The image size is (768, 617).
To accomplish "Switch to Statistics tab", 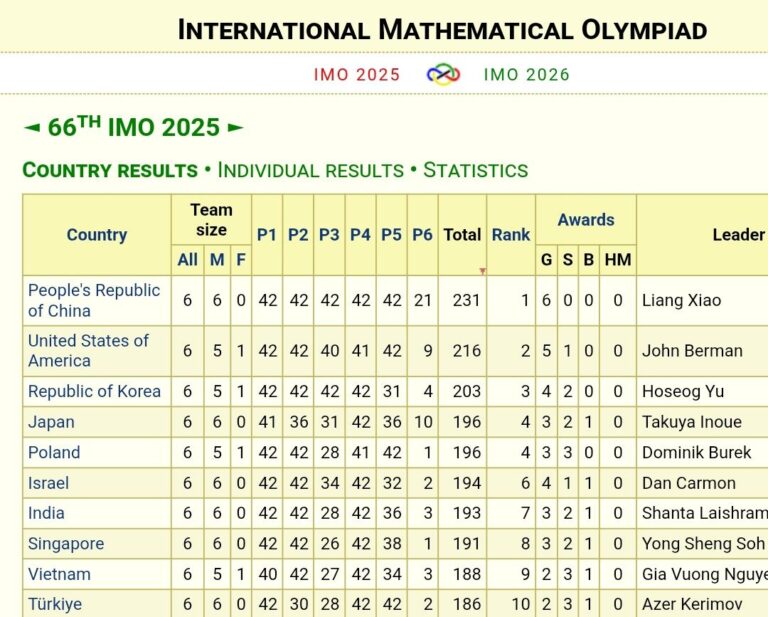I will (x=475, y=170).
